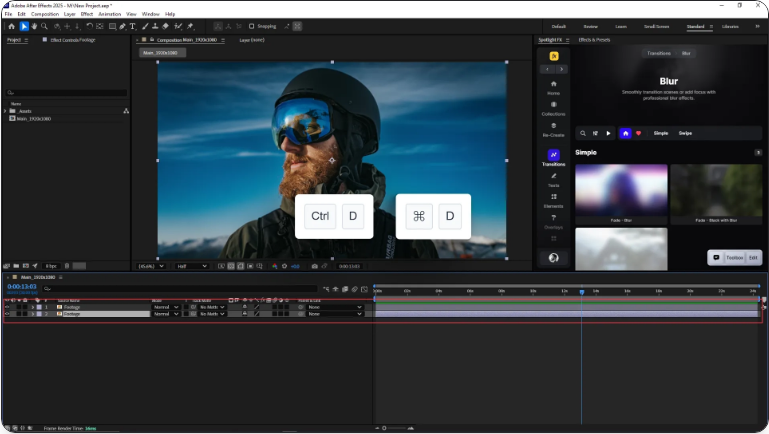The height and width of the screenshot is (434, 769).
Task: Select the Hand tool in the toolbar
Action: [x=34, y=26]
